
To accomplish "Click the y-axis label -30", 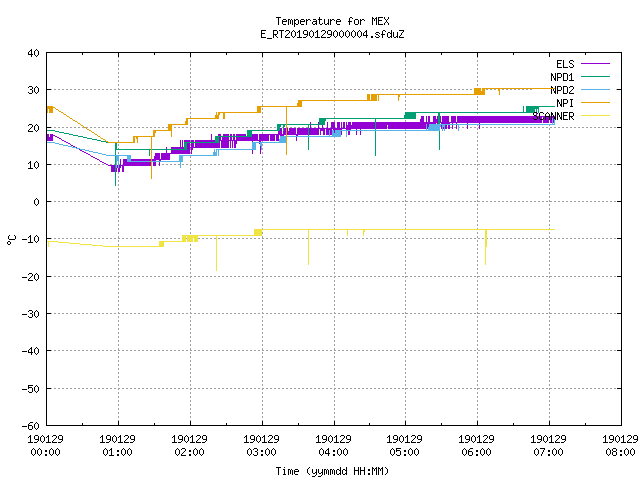I will click(x=31, y=313).
